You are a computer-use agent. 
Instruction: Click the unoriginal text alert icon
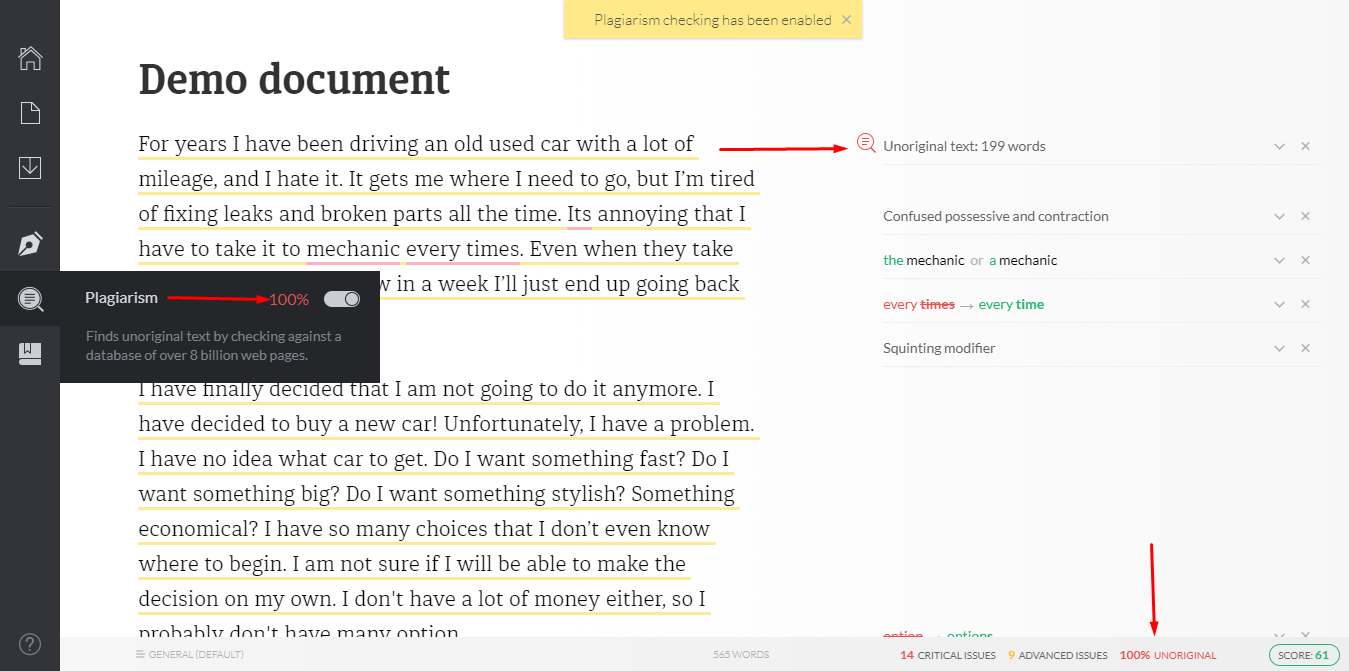click(866, 144)
